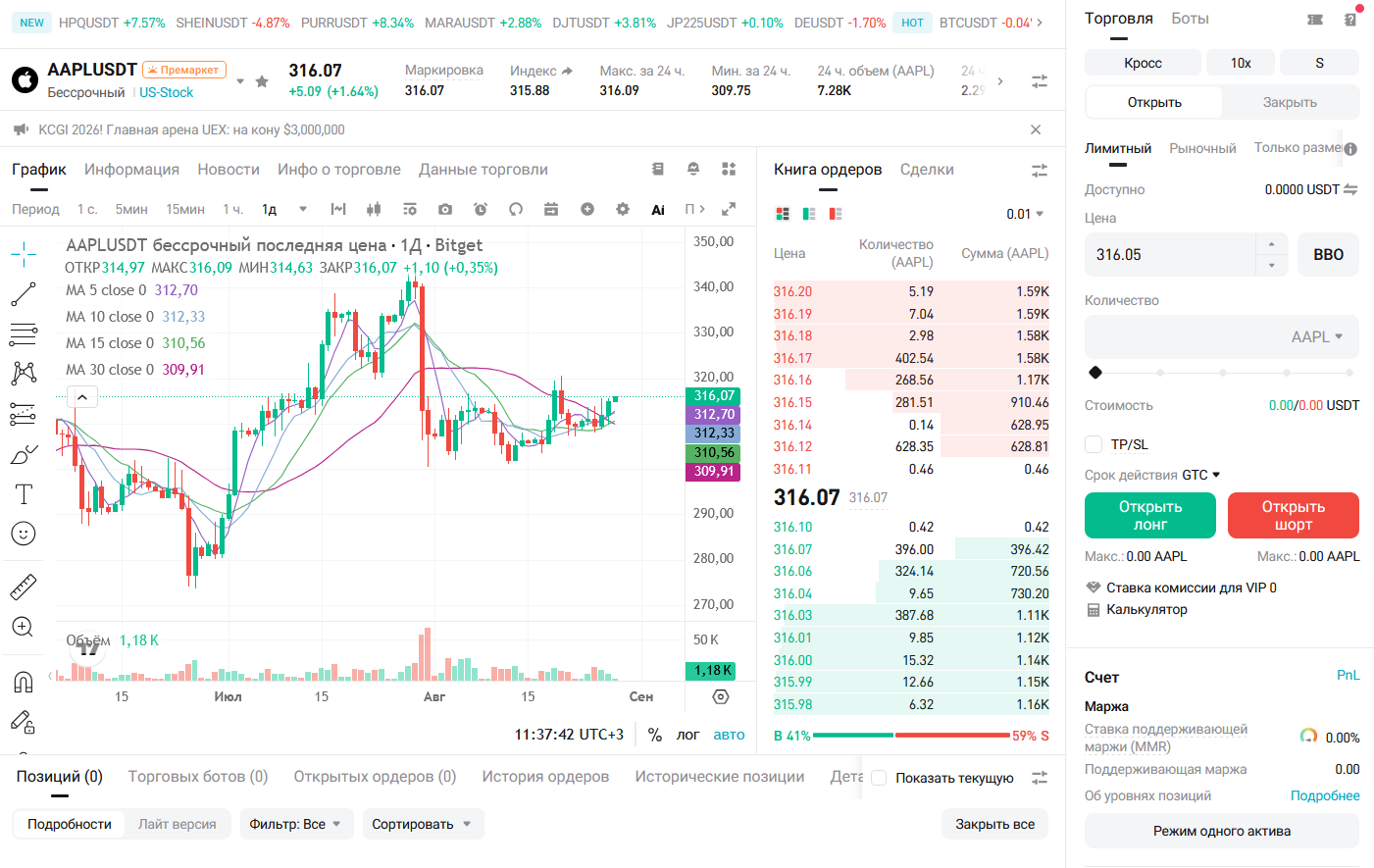
Task: Click the add plus circle chart icon
Action: (587, 209)
